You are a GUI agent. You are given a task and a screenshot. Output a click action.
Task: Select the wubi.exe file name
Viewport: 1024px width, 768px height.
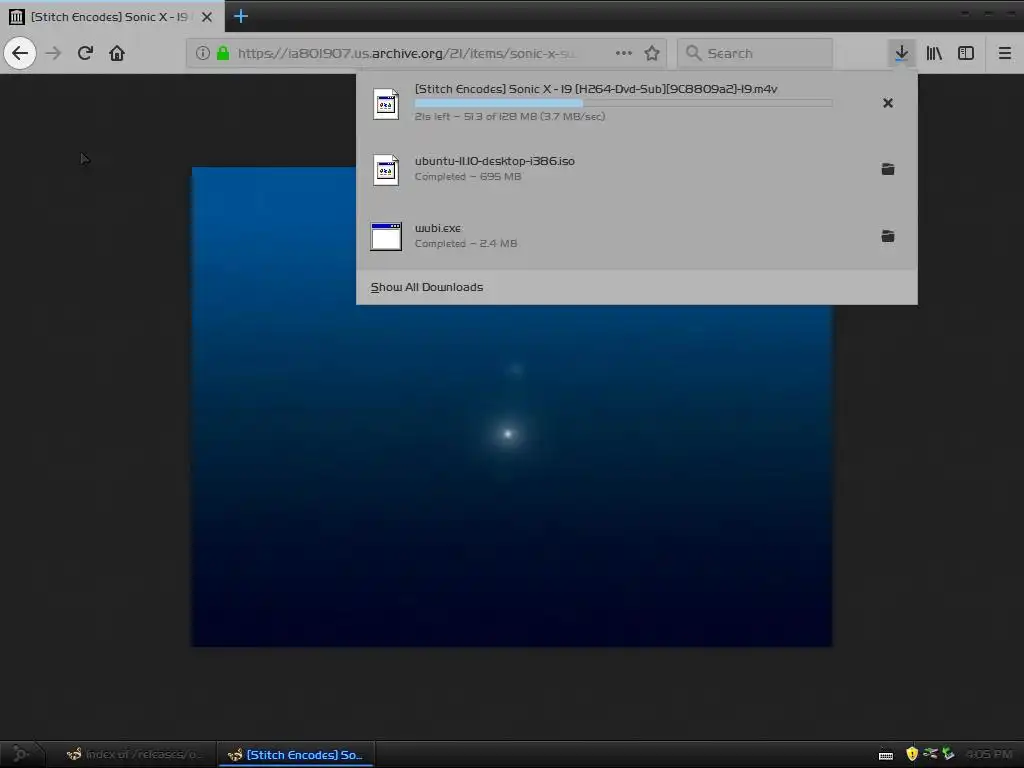438,228
